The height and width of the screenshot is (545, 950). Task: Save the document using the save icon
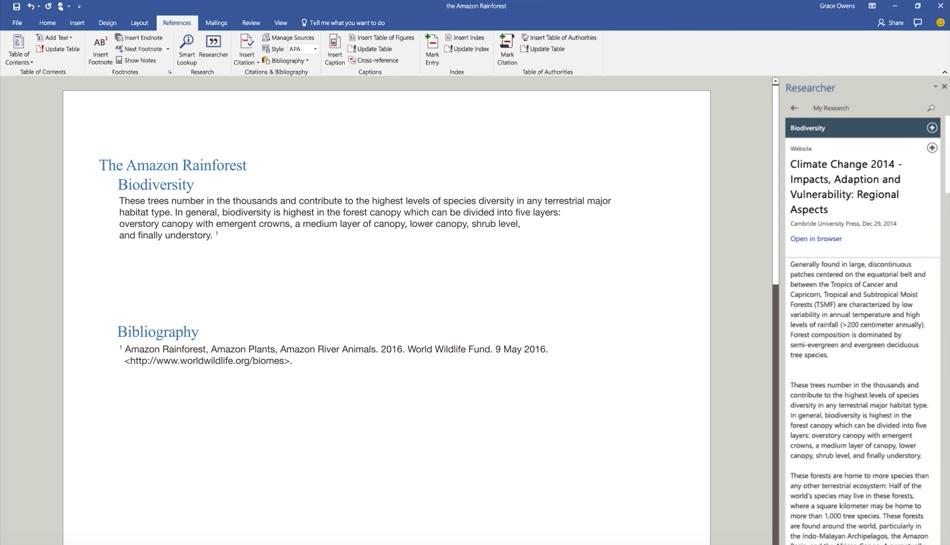[x=16, y=6]
